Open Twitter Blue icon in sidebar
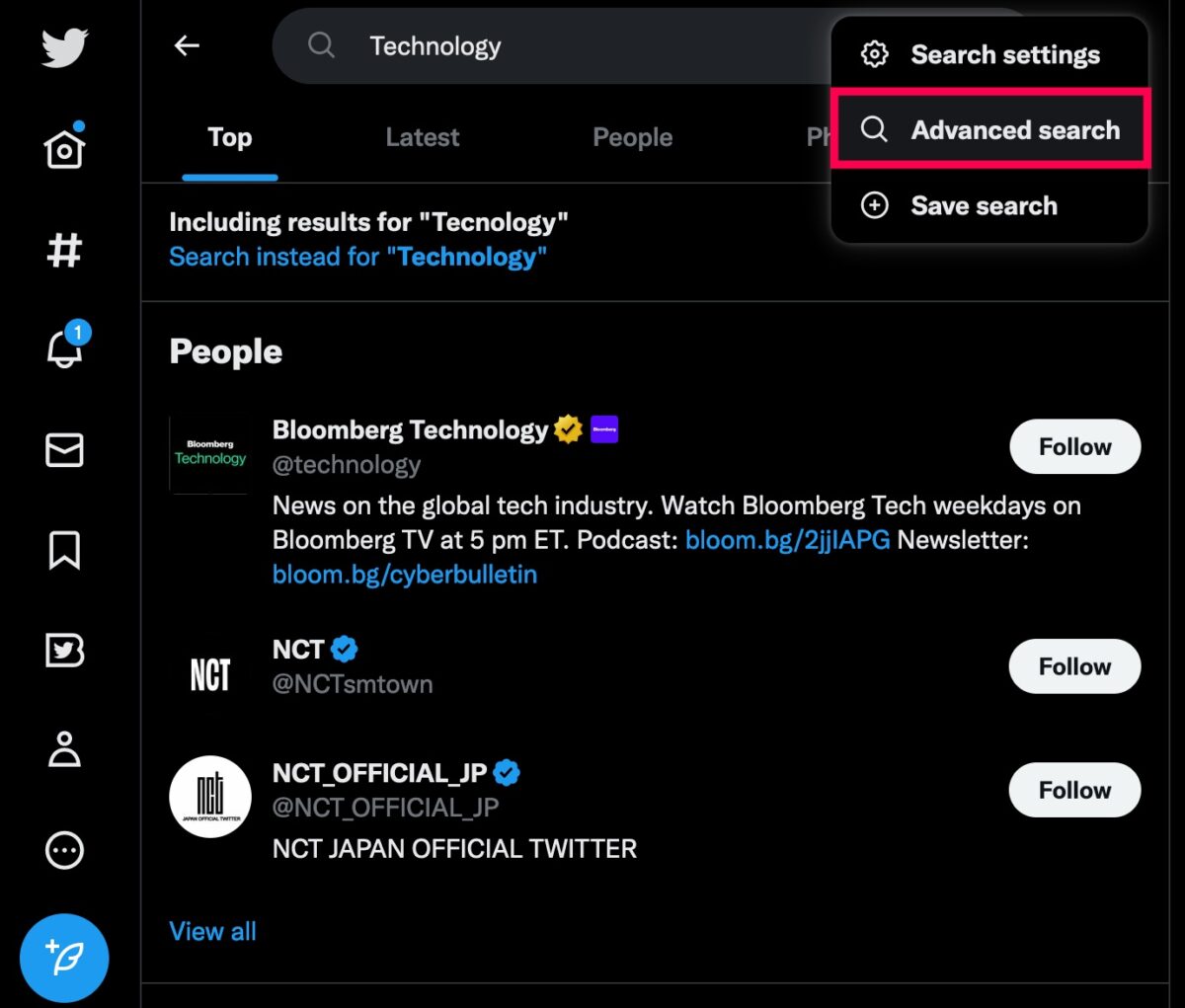This screenshot has width=1185, height=1008. coord(65,651)
